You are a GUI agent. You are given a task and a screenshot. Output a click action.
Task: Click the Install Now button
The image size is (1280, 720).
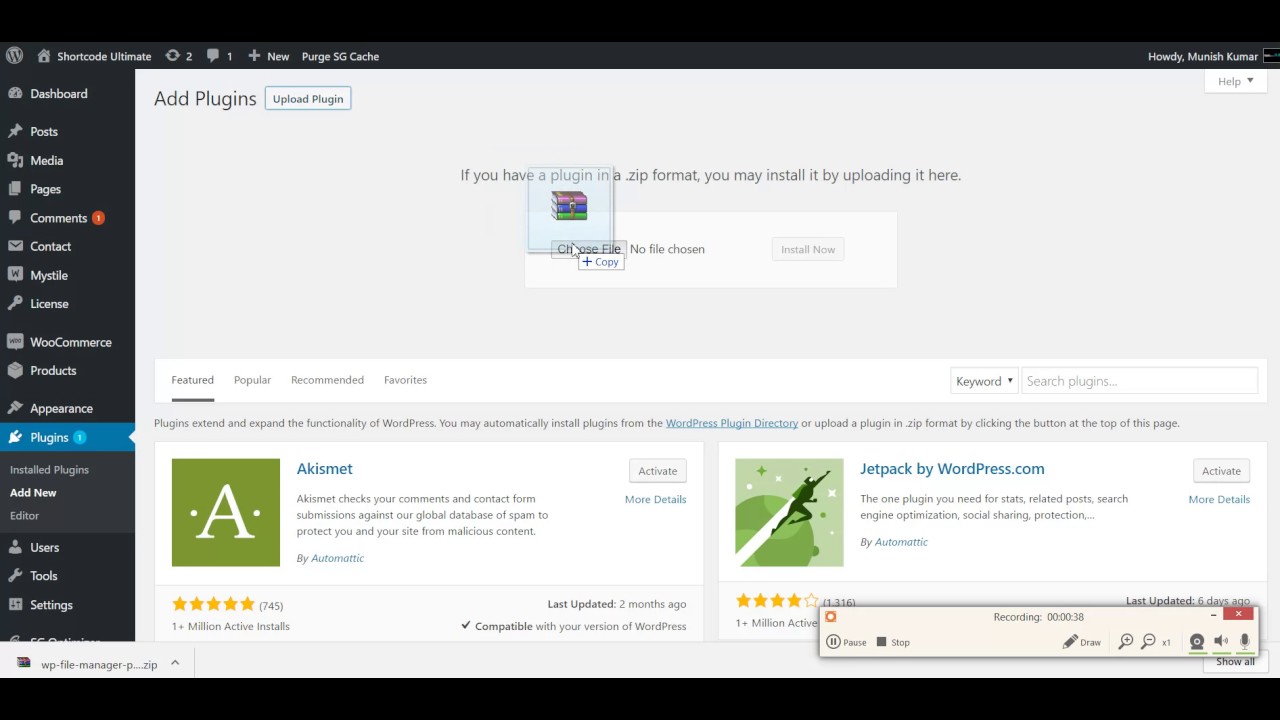808,249
